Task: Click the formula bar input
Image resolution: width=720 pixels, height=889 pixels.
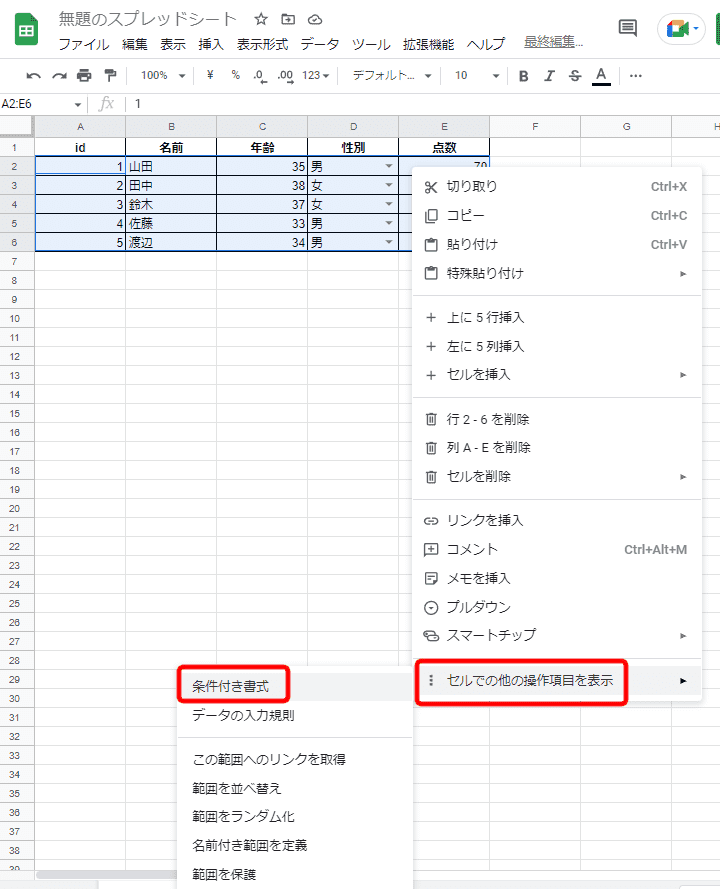Action: point(422,104)
